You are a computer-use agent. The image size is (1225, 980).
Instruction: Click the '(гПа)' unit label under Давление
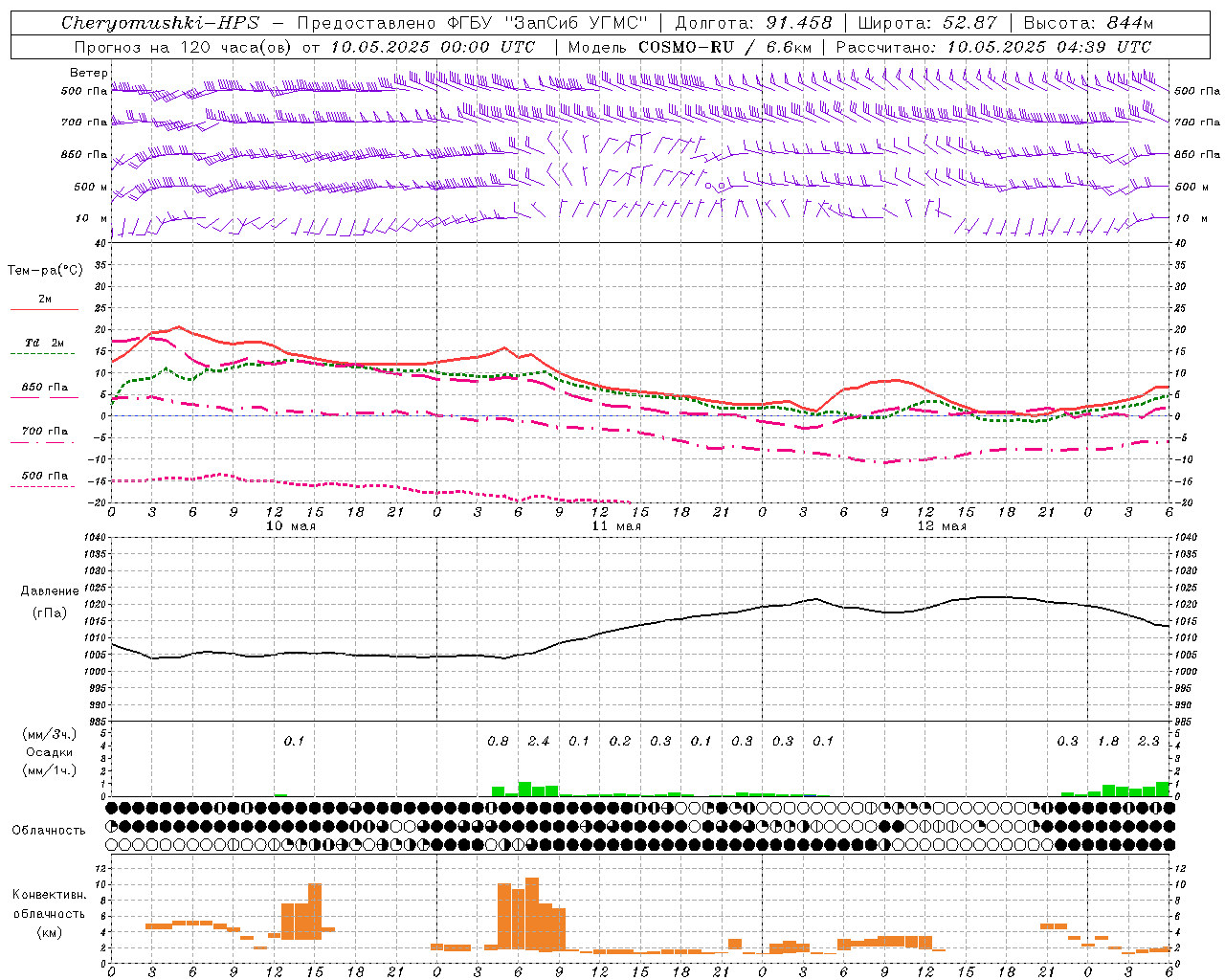tap(49, 613)
